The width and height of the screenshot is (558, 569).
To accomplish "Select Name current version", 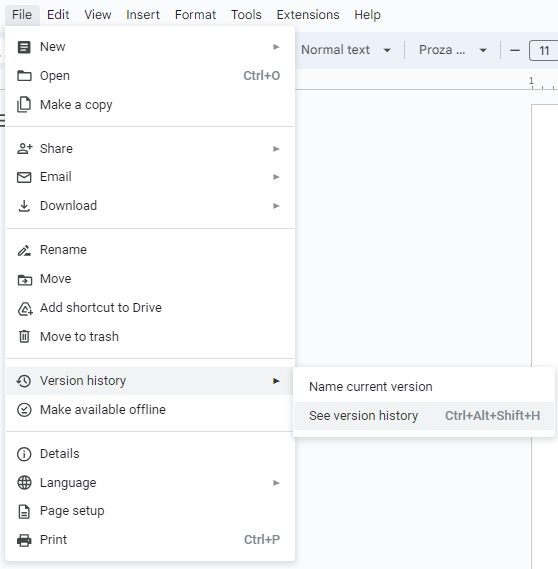I will 424,387.
